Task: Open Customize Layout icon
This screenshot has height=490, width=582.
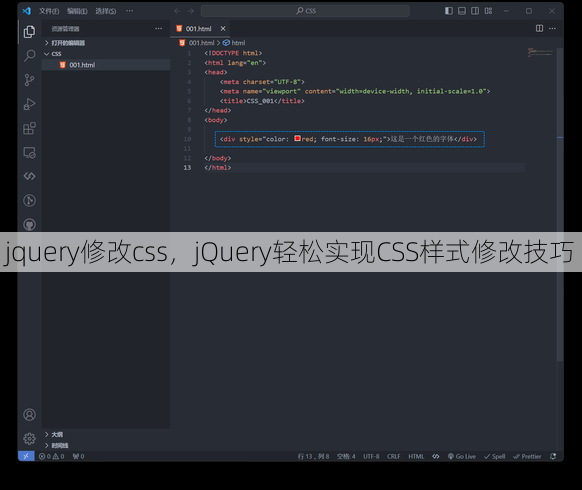Action: point(488,11)
